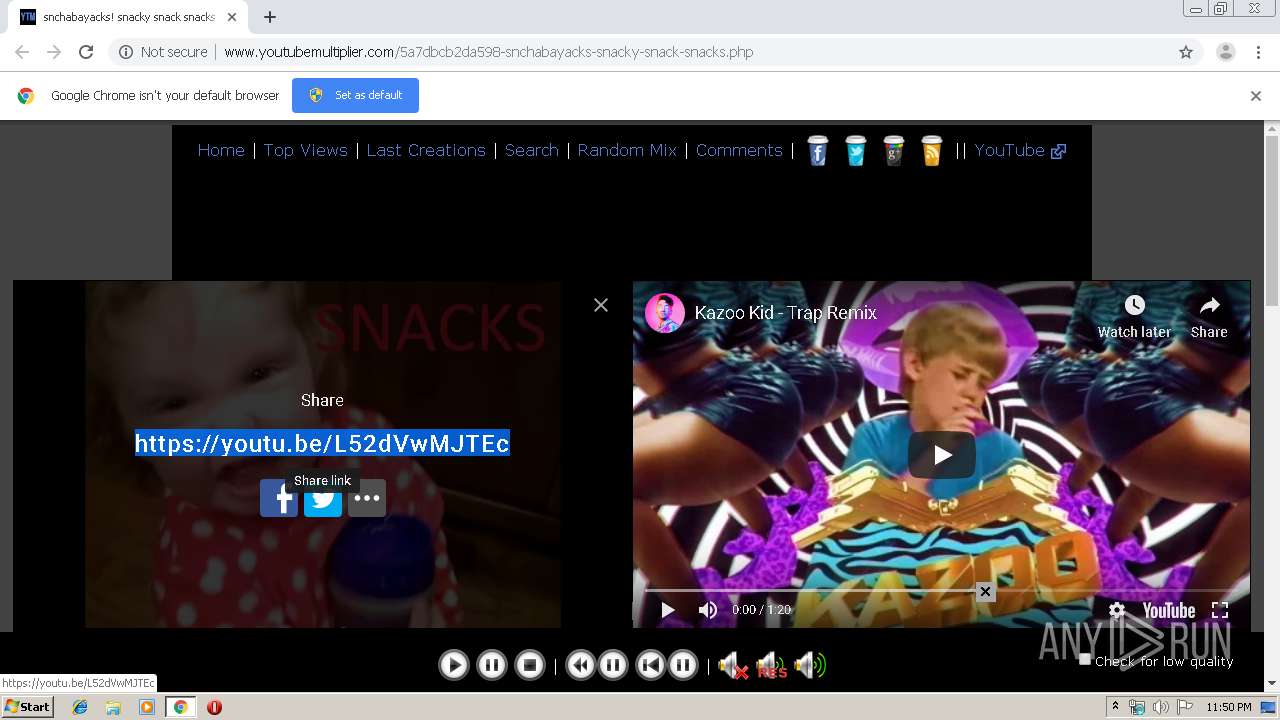1280x720 pixels.
Task: Stop all videos with the stop button
Action: click(x=530, y=665)
